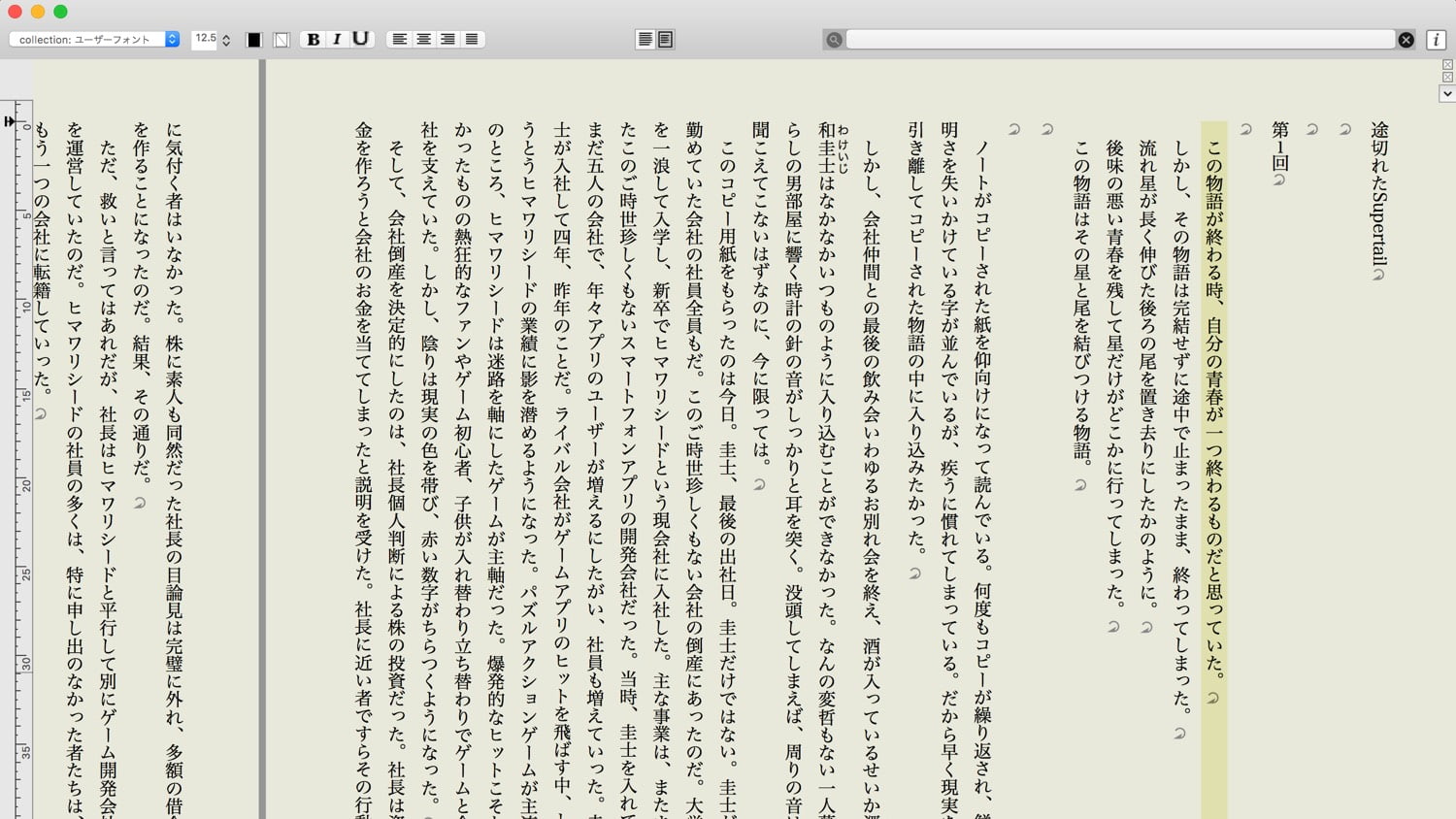Image resolution: width=1456 pixels, height=819 pixels.
Task: Click the vertical ruler at mark 20
Action: [26, 485]
